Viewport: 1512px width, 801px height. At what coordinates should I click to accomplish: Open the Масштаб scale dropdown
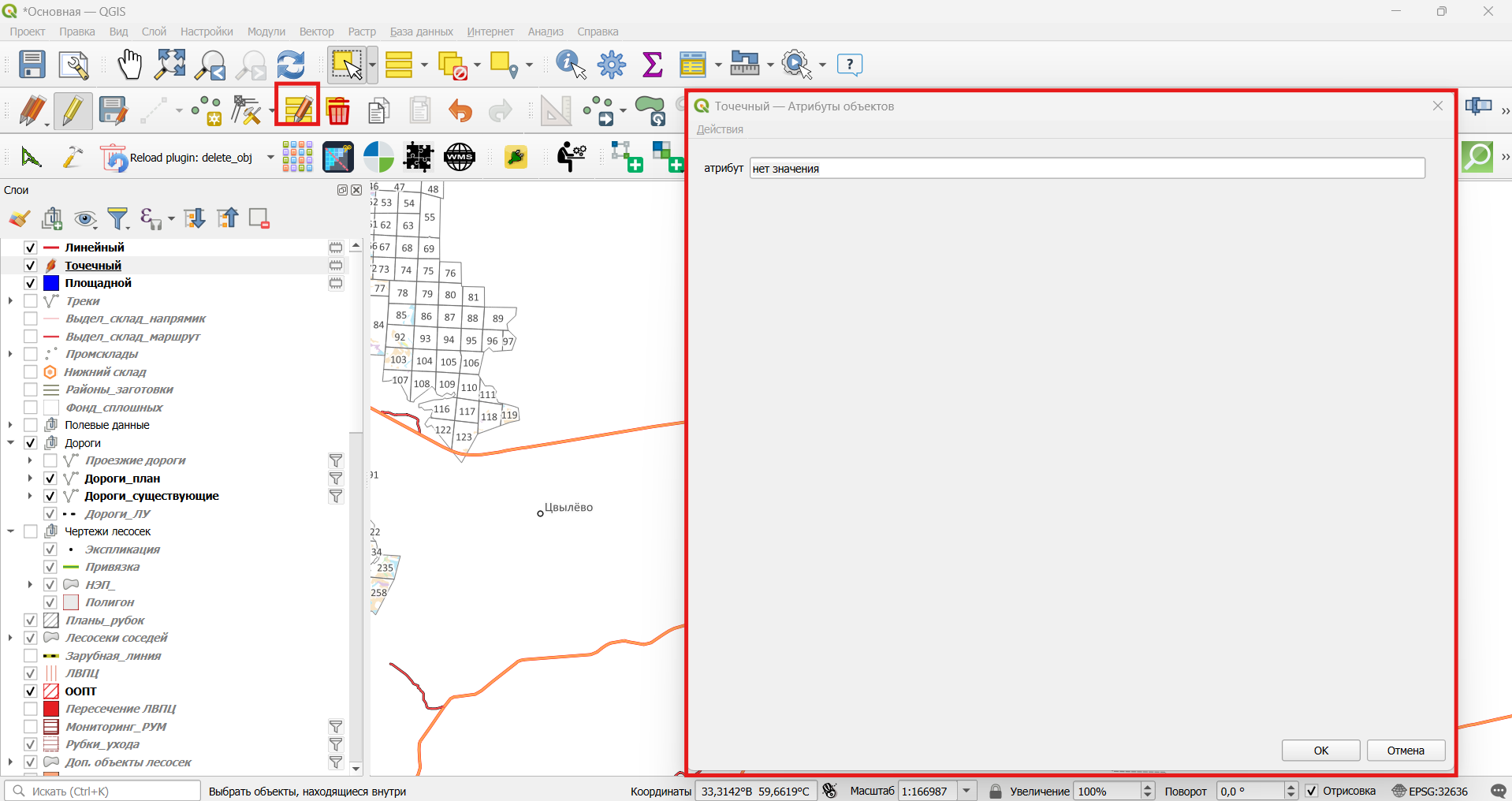967,791
